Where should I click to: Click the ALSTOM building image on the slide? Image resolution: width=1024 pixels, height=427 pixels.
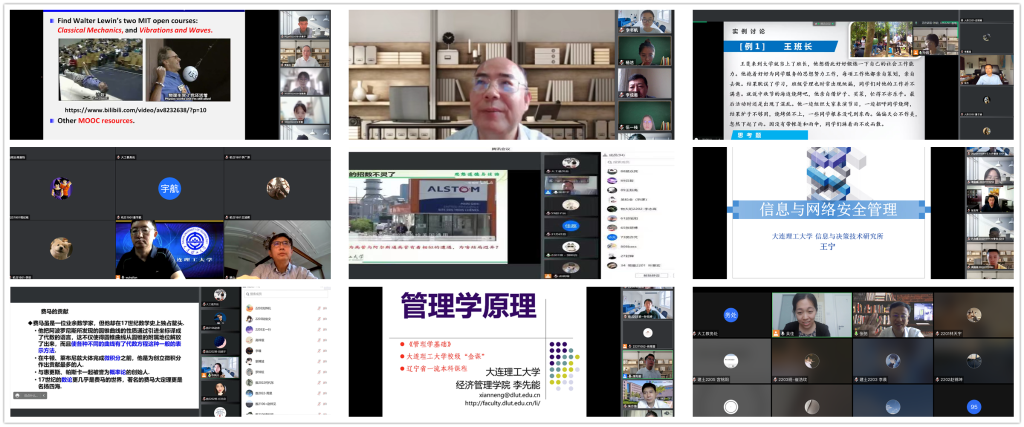(x=423, y=210)
